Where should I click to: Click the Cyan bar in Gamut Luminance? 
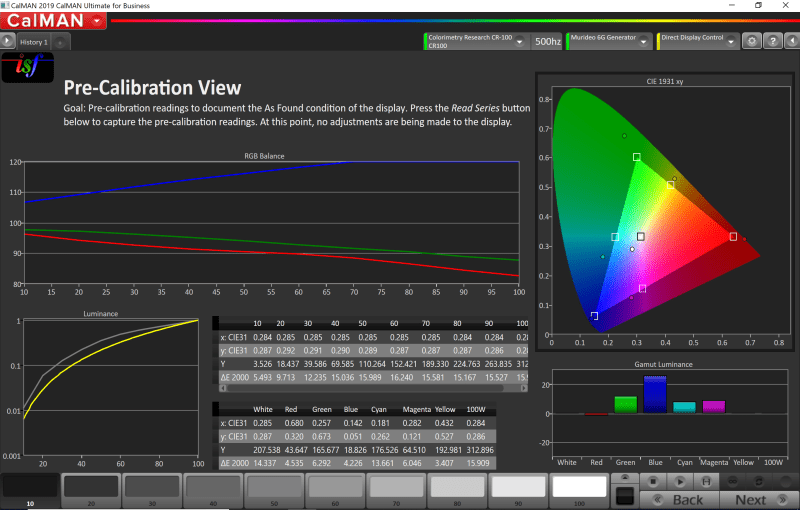(684, 407)
